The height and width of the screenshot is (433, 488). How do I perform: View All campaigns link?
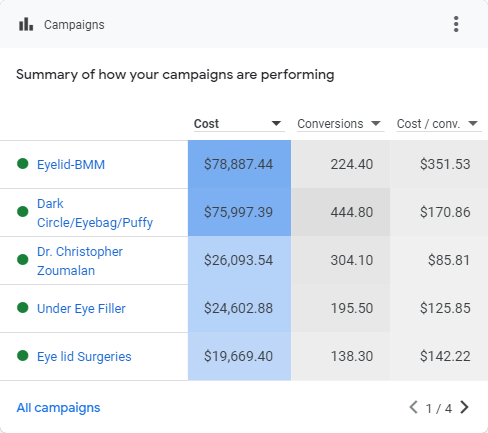[x=58, y=408]
